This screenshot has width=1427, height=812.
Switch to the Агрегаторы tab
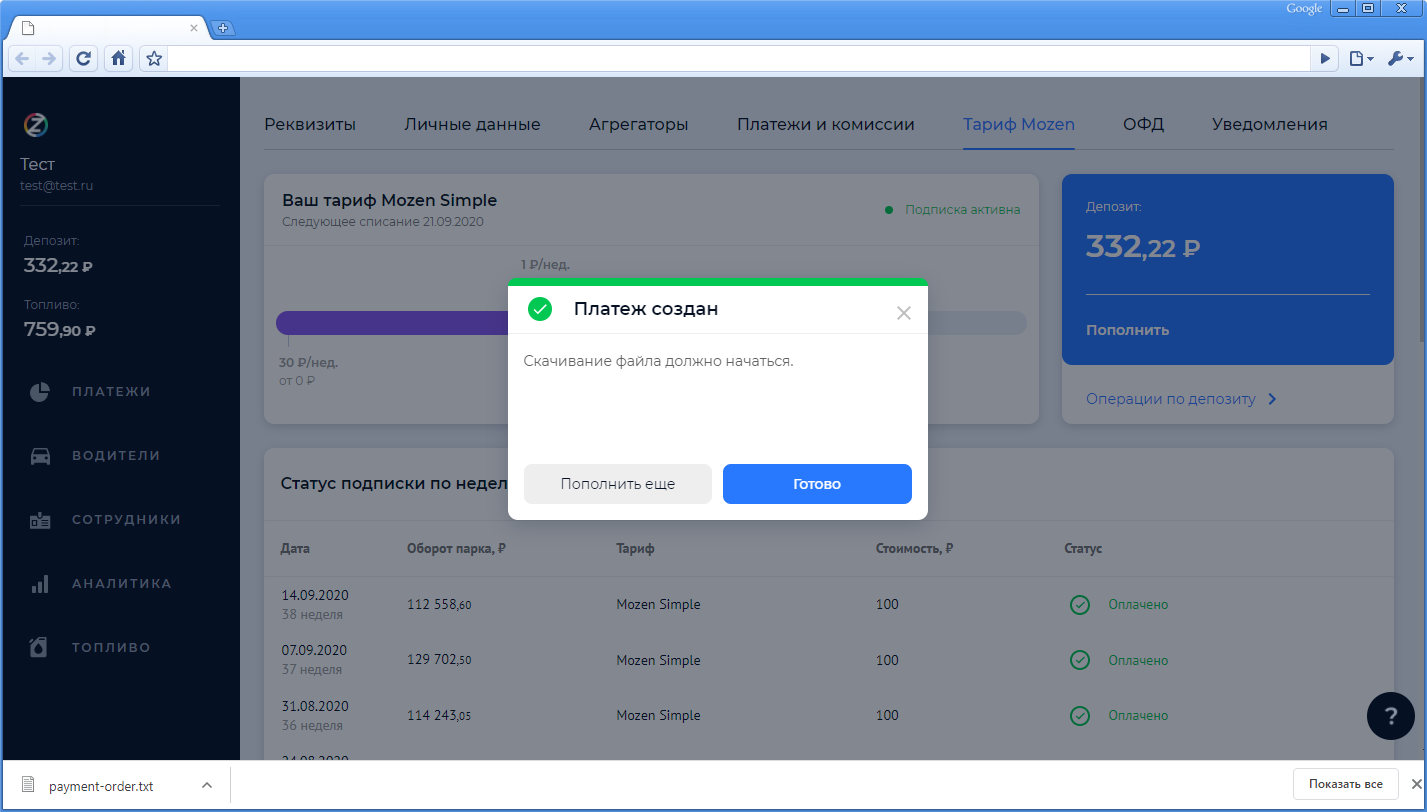click(x=639, y=125)
